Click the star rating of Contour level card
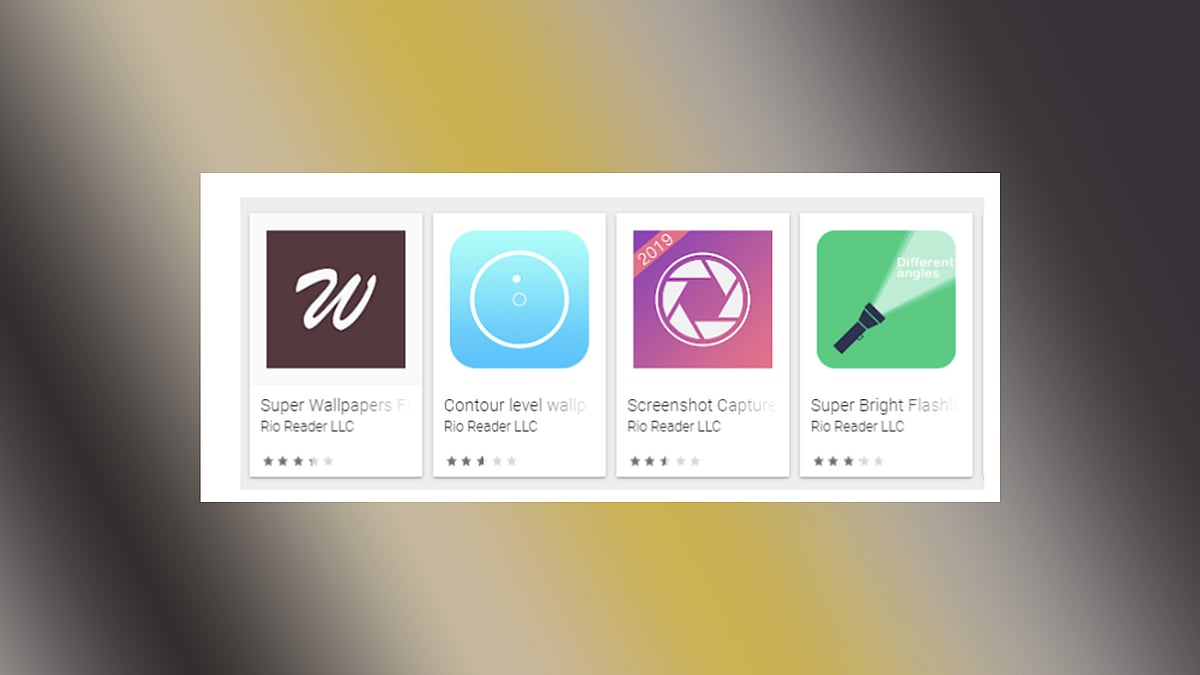The image size is (1200, 675). (x=482, y=461)
